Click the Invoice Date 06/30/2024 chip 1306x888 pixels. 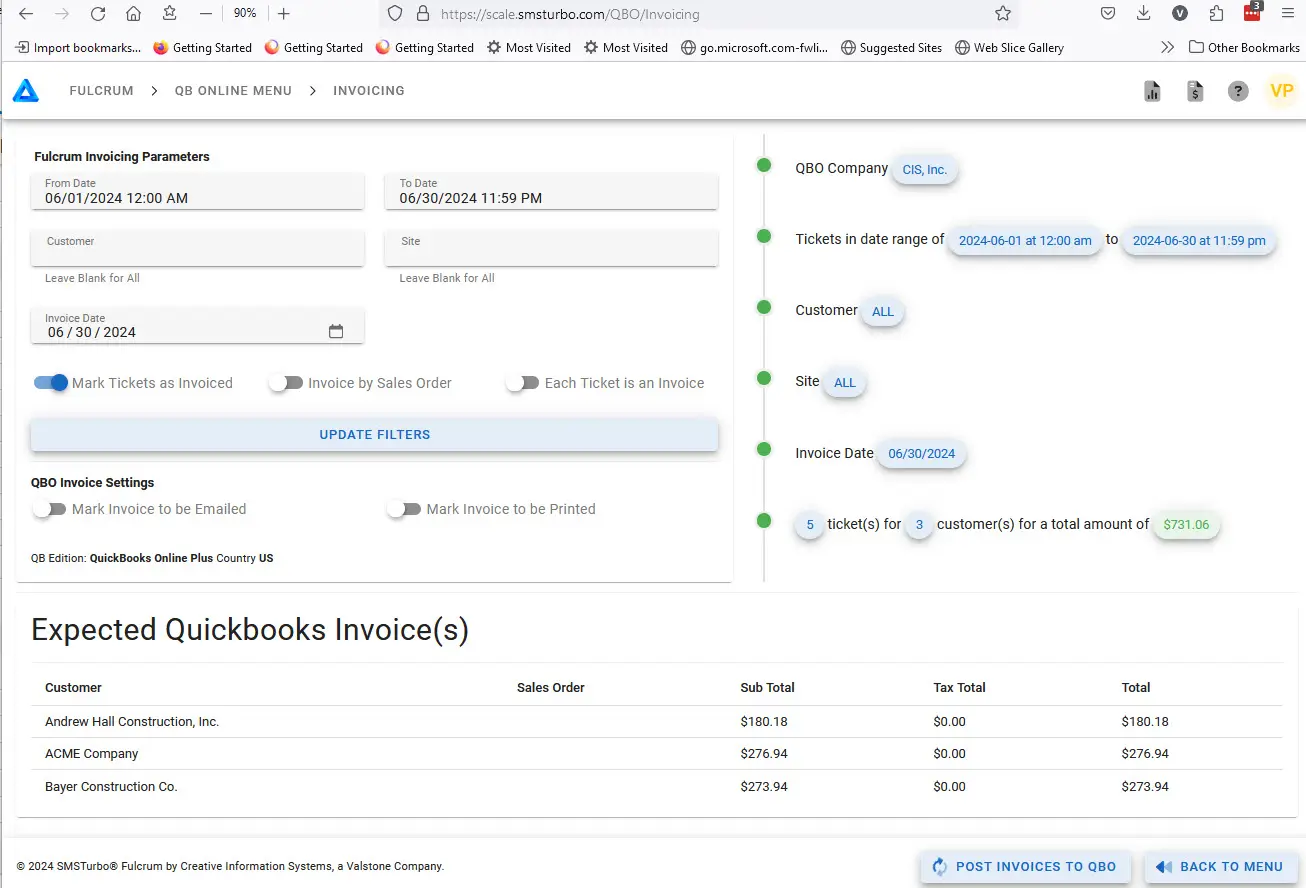coord(921,454)
